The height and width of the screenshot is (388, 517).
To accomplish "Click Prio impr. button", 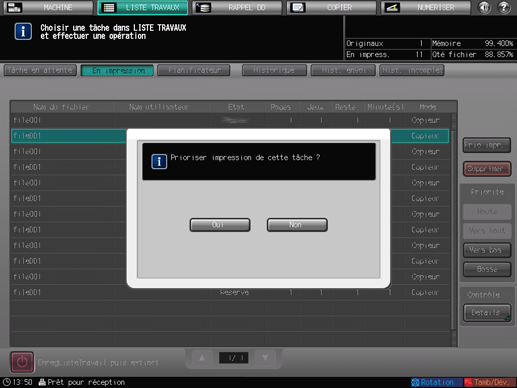I will [x=487, y=145].
